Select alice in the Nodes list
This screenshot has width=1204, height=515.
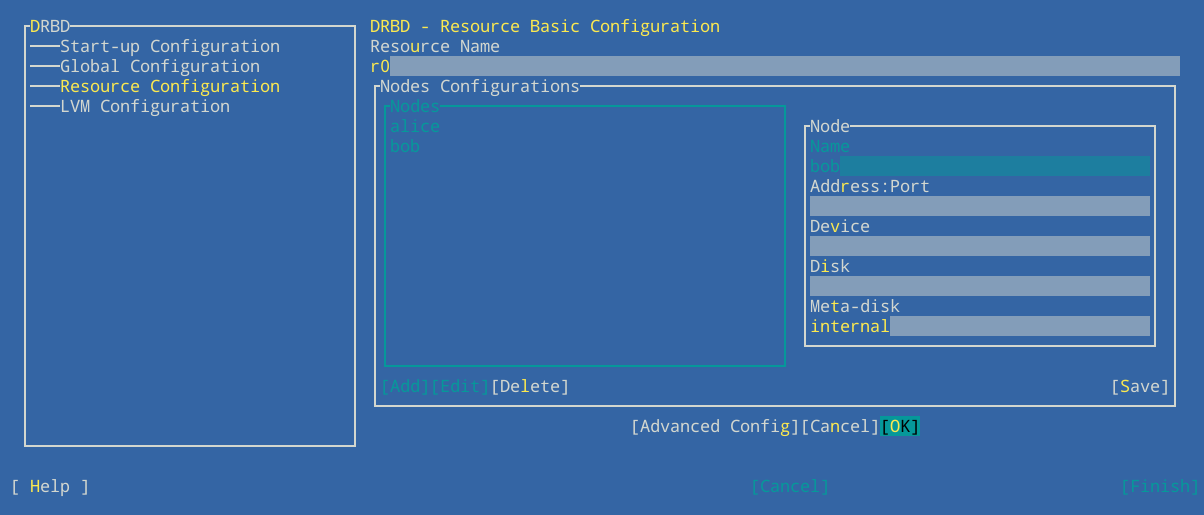[415, 126]
